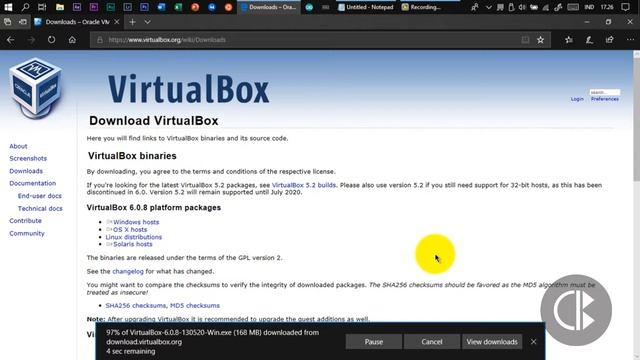Switch to the Recording app in the taskbar
This screenshot has width=640, height=360.
(420, 7)
